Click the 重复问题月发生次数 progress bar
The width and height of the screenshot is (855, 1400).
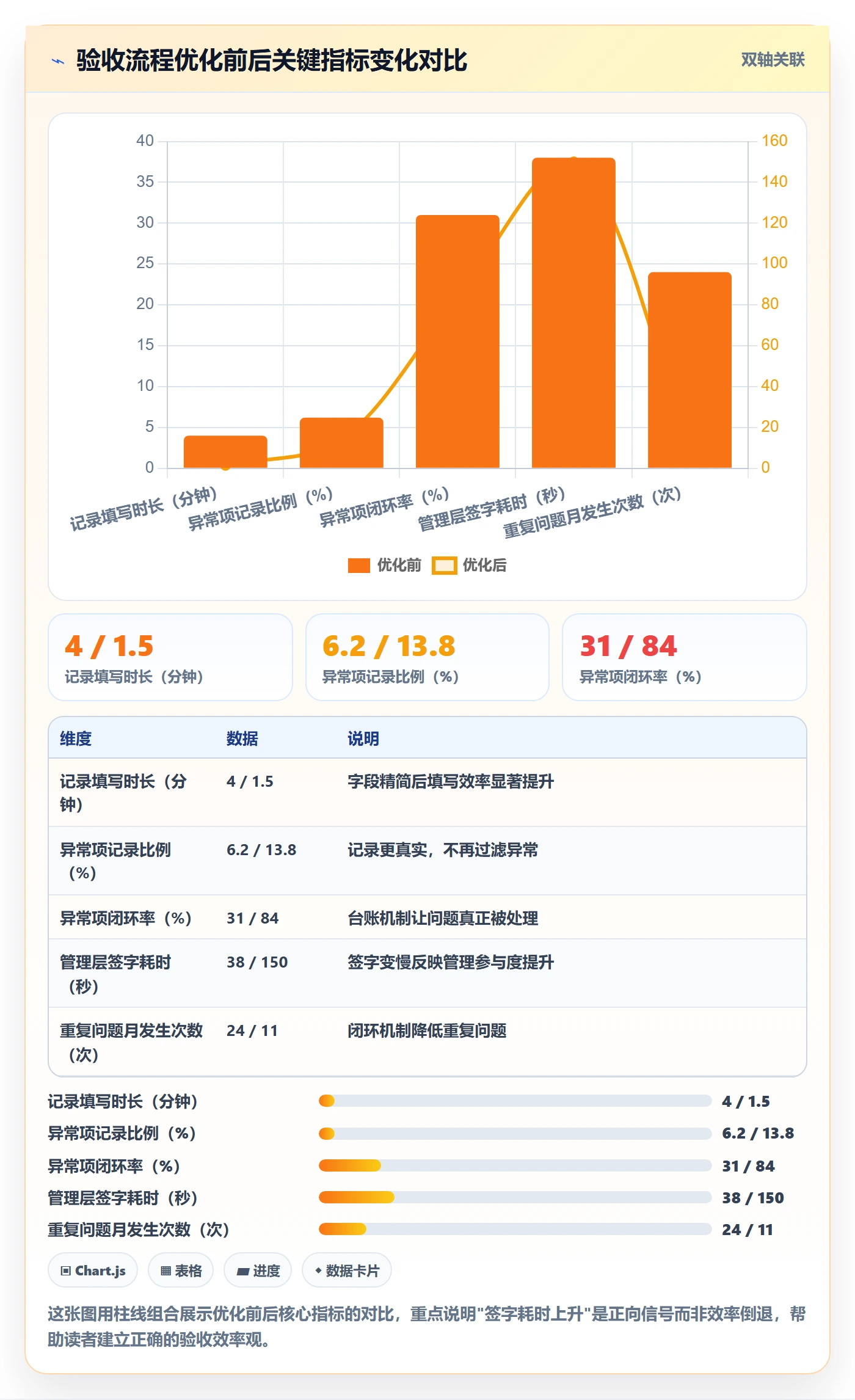(515, 1229)
